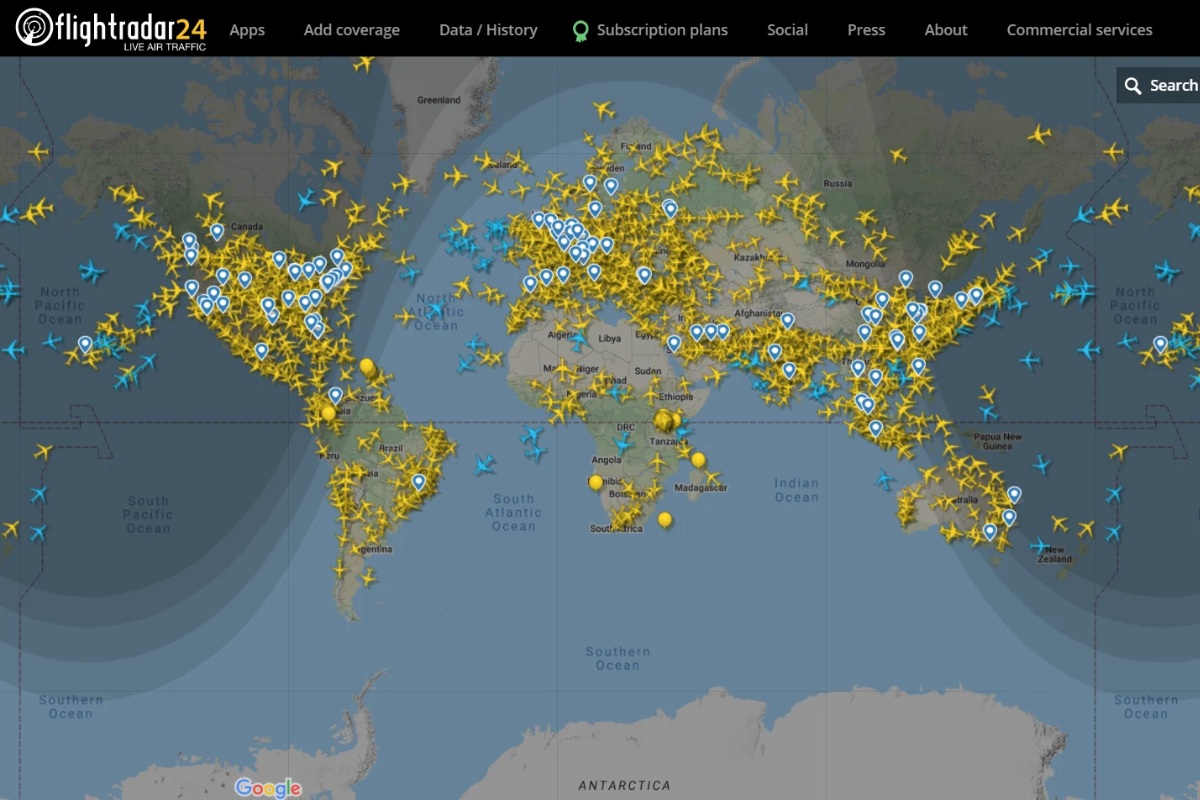Open the Data / History menu
The height and width of the screenshot is (800, 1200).
(487, 30)
